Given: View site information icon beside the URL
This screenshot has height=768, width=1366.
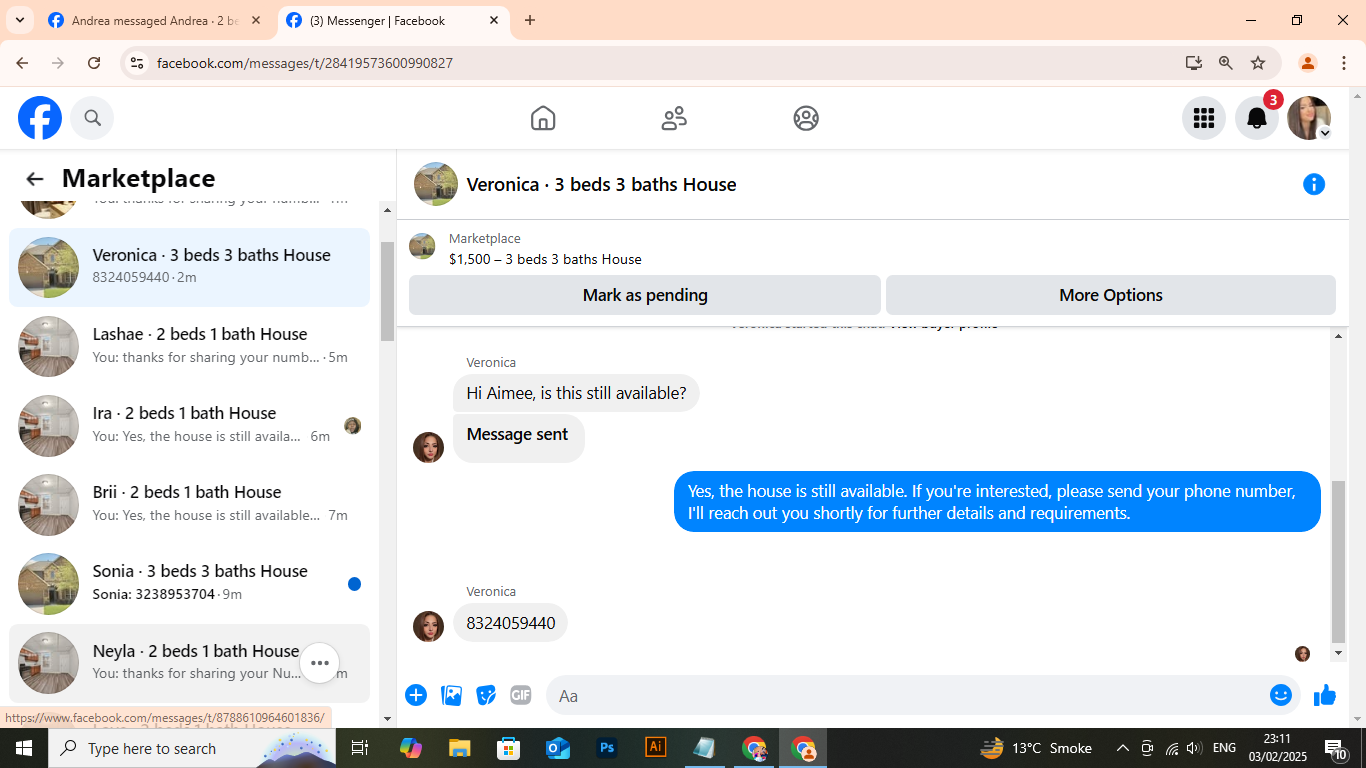Looking at the screenshot, I should tap(137, 63).
